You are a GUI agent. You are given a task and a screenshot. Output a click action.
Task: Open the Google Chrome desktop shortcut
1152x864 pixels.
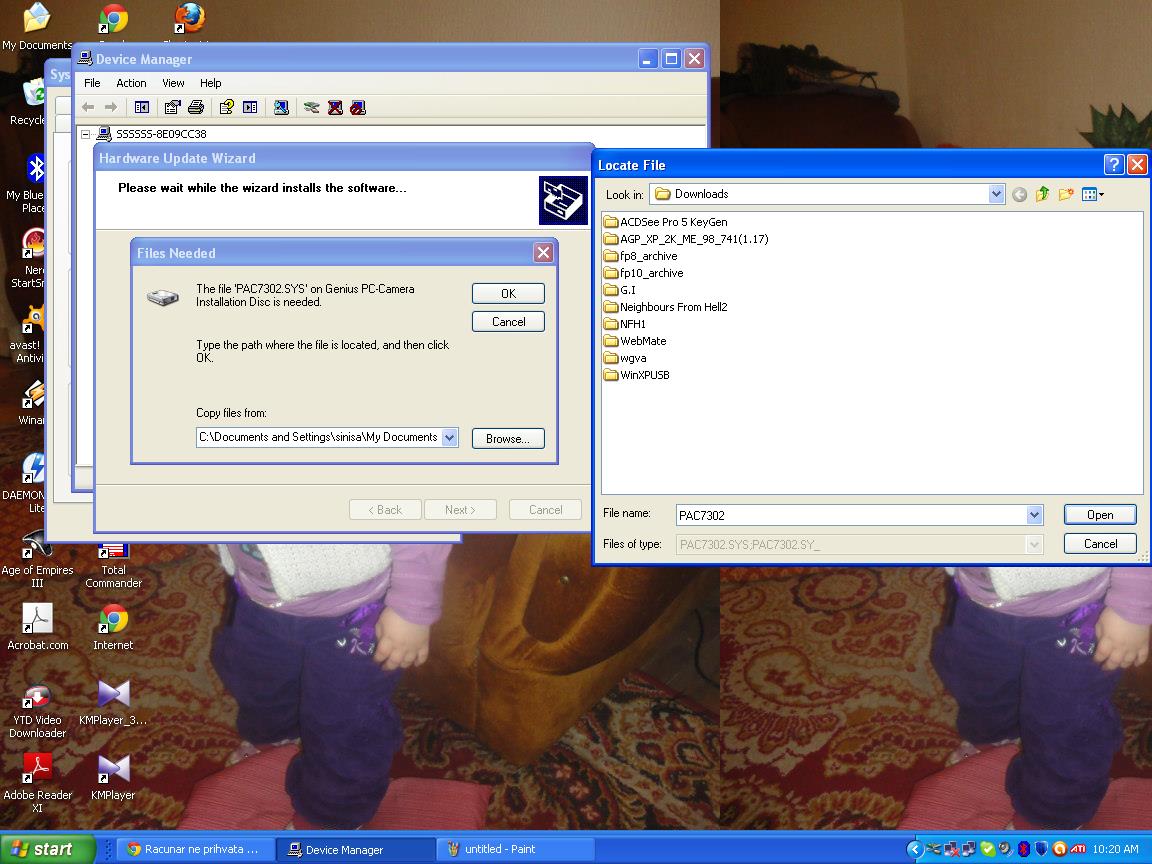click(x=113, y=20)
